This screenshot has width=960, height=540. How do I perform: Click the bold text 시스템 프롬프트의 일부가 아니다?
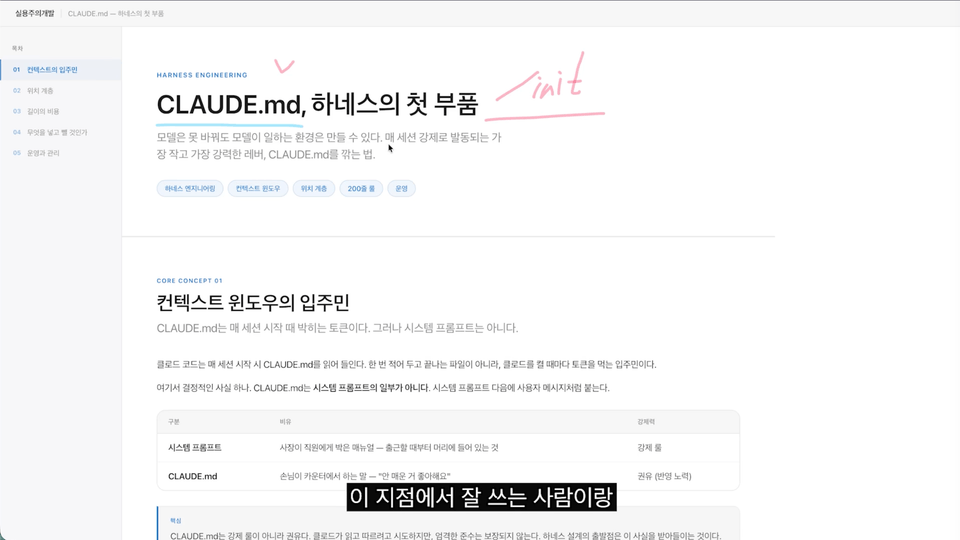point(371,388)
